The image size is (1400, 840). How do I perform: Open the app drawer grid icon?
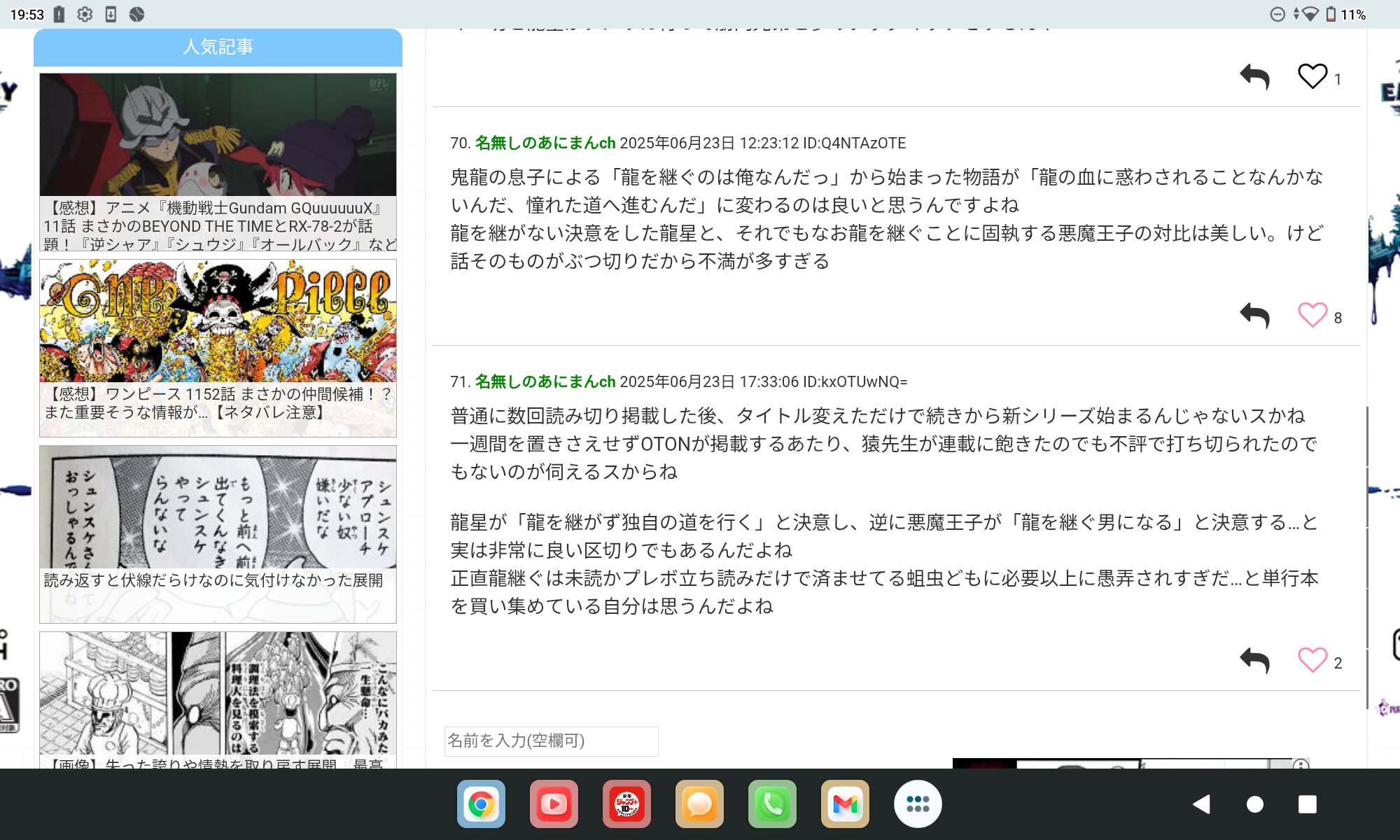[918, 804]
